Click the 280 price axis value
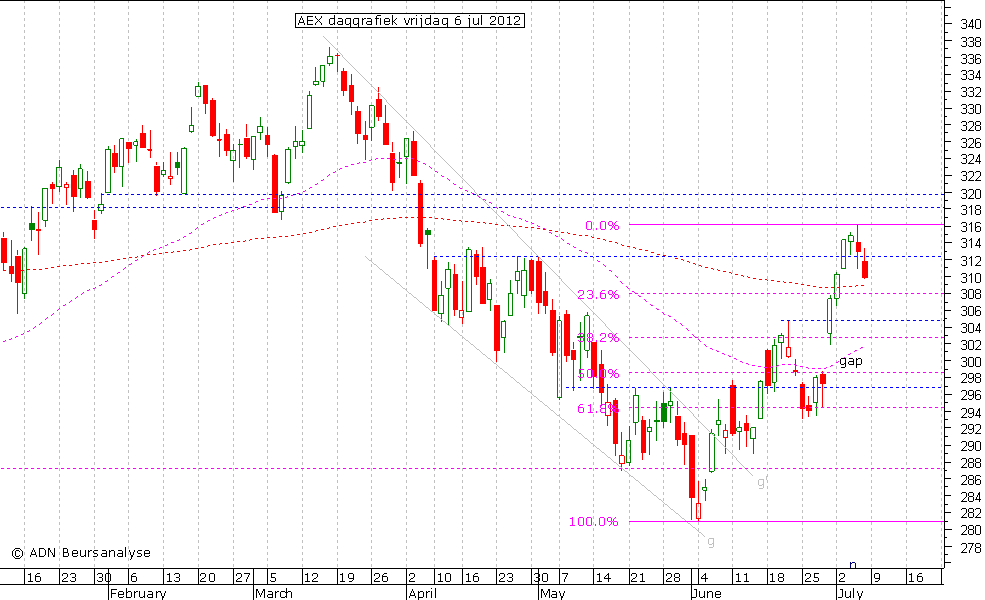The height and width of the screenshot is (600, 985). pyautogui.click(x=971, y=530)
